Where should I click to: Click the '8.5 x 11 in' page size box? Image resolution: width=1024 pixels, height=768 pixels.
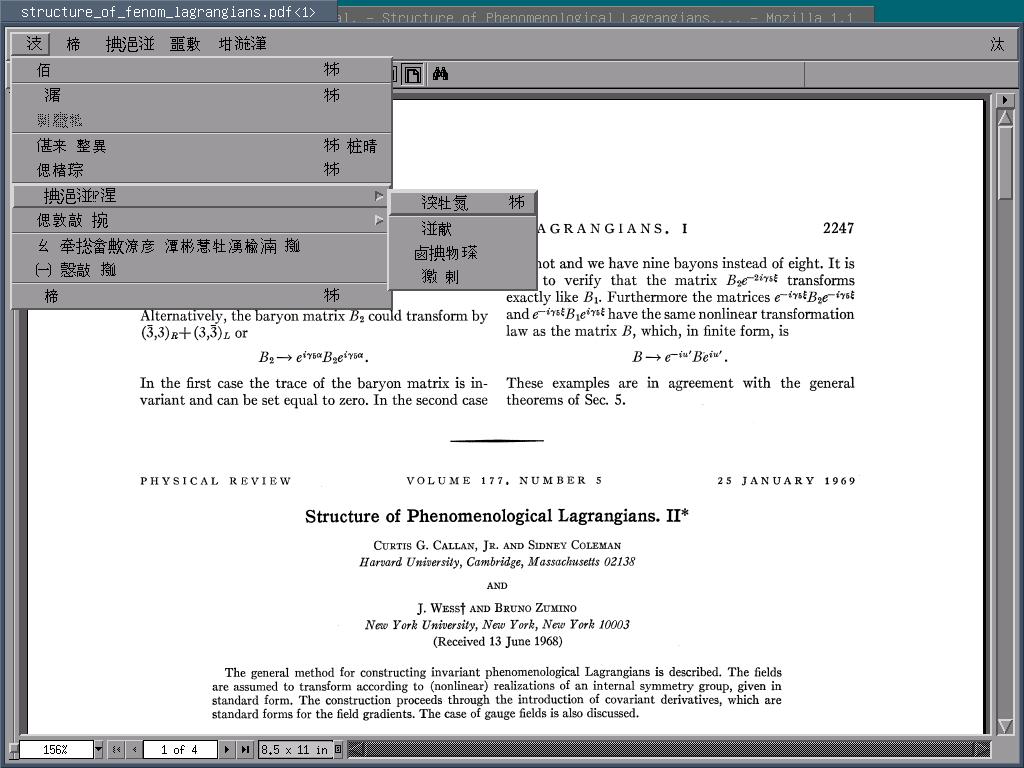tap(295, 749)
